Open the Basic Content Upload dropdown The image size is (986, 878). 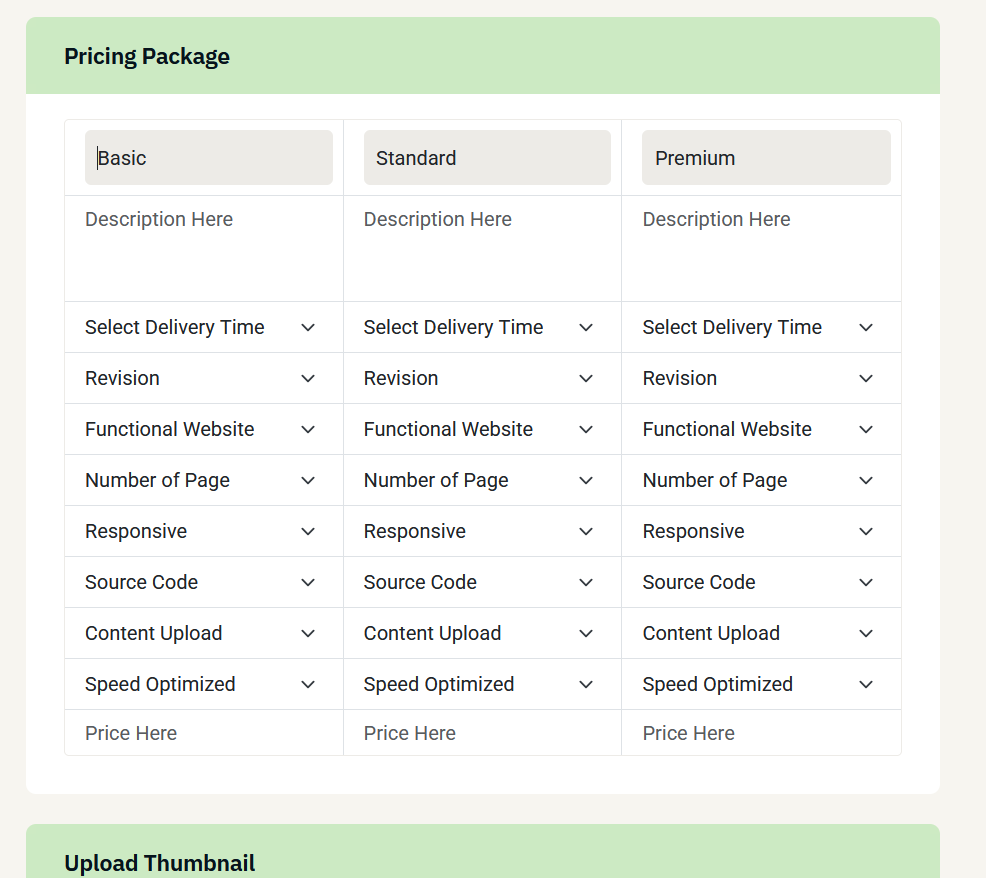coord(204,633)
